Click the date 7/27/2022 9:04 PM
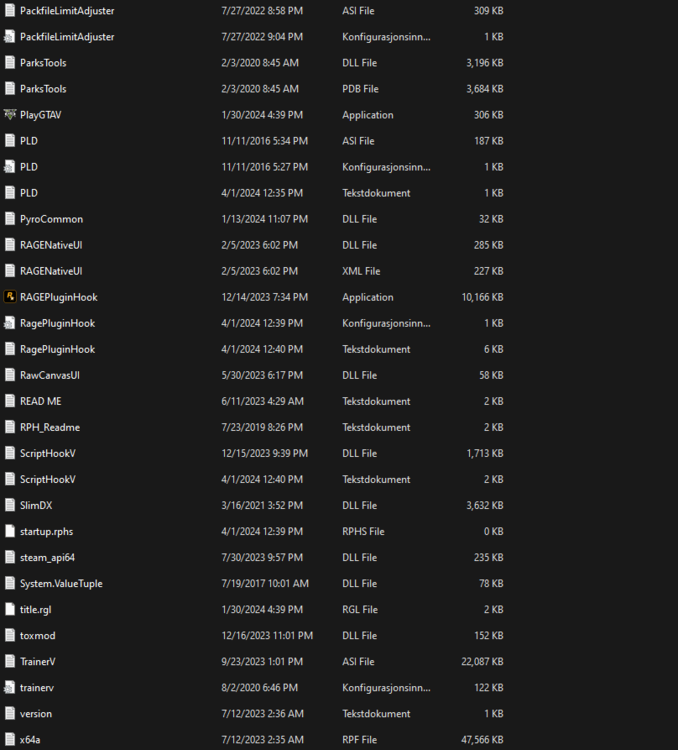 pos(262,37)
